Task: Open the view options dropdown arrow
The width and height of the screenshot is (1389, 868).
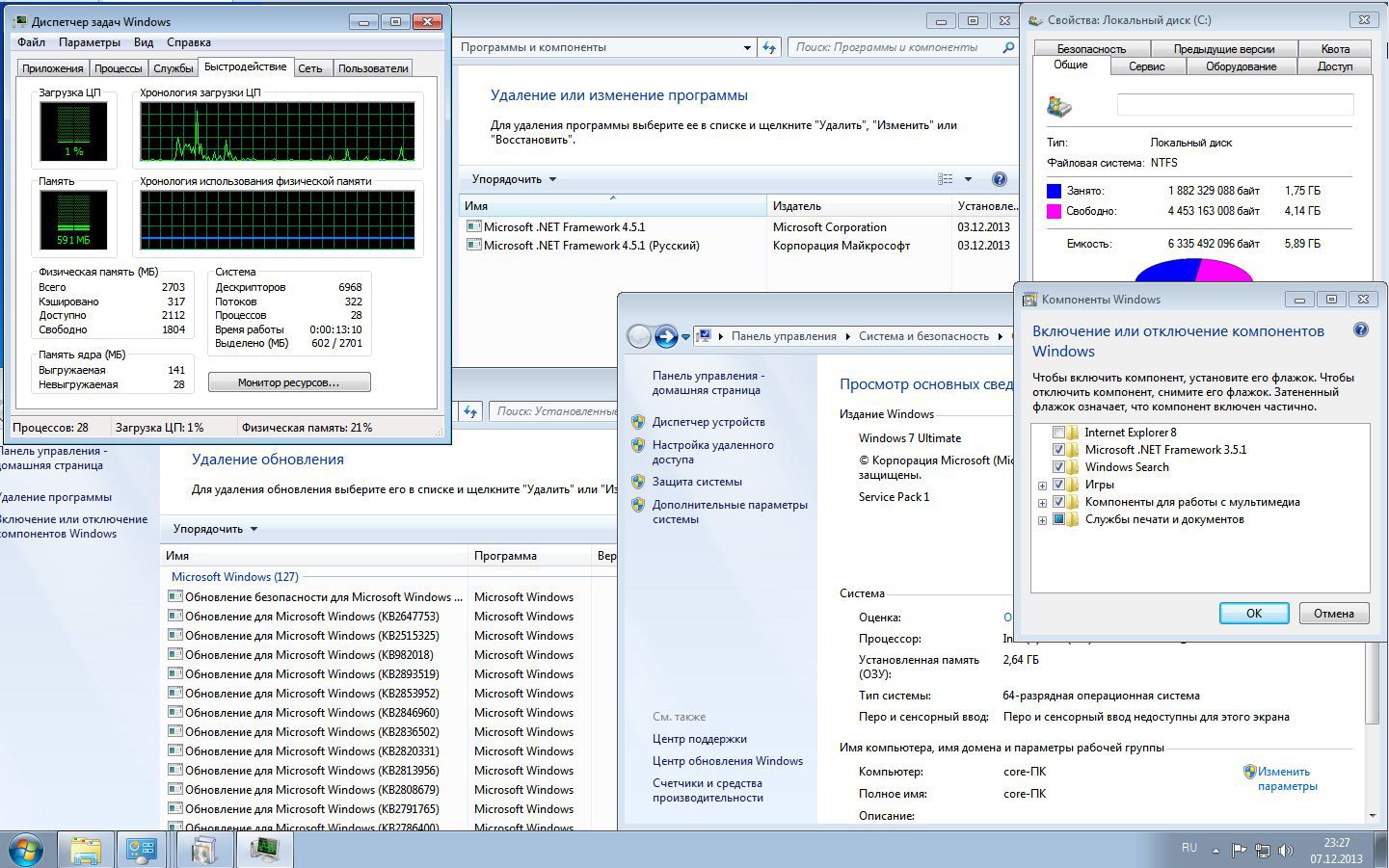Action: pos(968,179)
